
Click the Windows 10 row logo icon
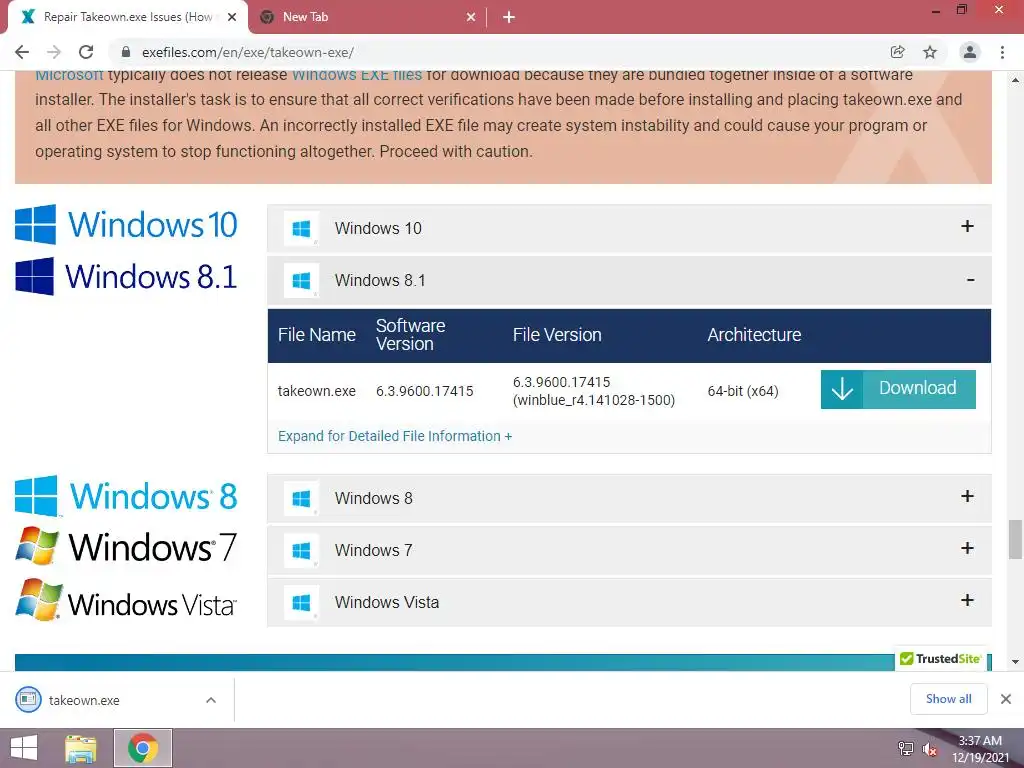click(302, 229)
